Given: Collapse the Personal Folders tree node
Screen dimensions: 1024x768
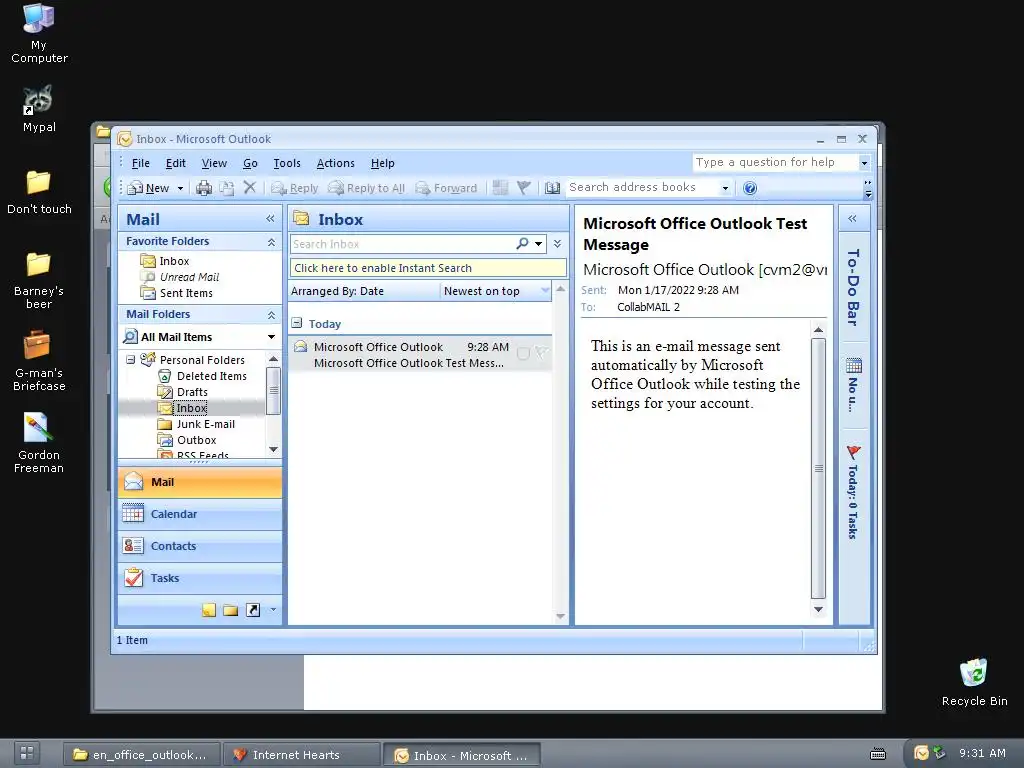Looking at the screenshot, I should [131, 360].
